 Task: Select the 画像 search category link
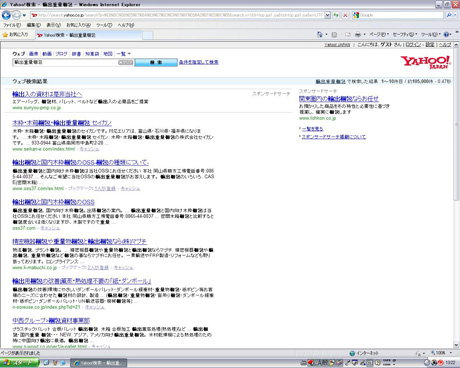(33, 54)
